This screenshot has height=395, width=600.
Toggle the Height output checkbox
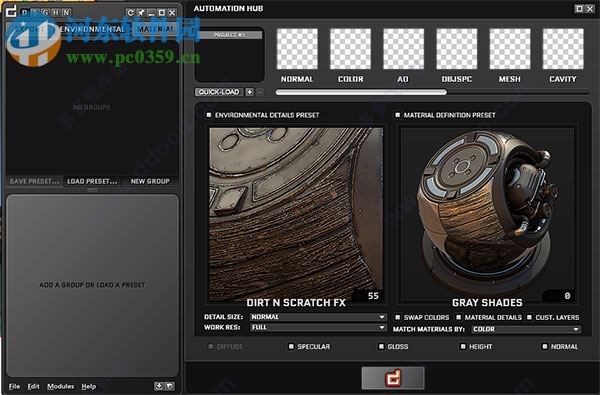point(463,346)
